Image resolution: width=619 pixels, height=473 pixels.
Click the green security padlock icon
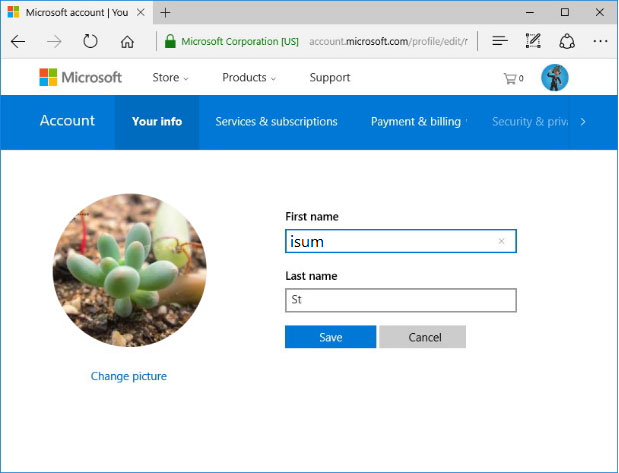(x=170, y=41)
